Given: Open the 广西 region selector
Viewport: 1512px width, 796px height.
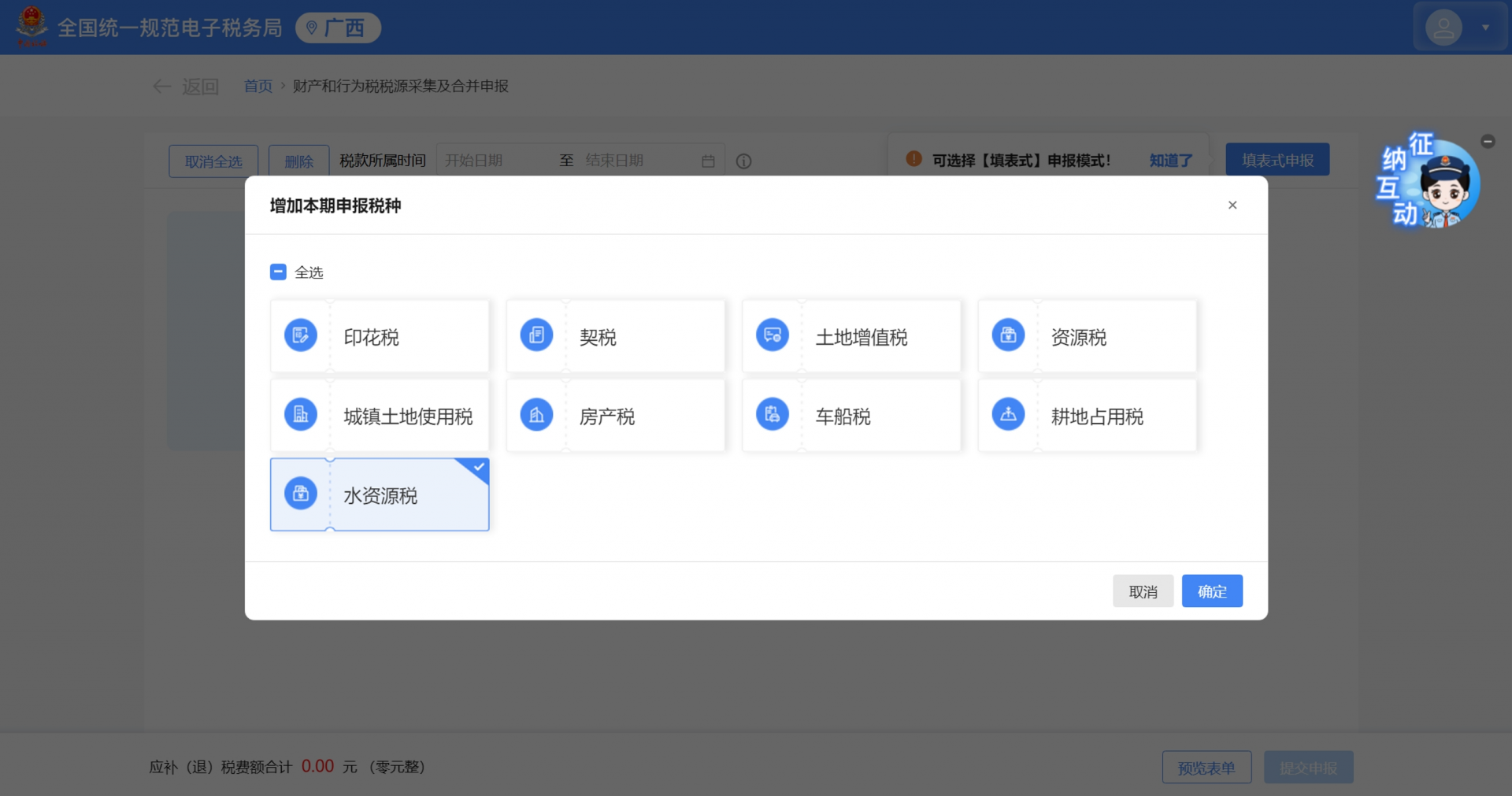Looking at the screenshot, I should (338, 28).
